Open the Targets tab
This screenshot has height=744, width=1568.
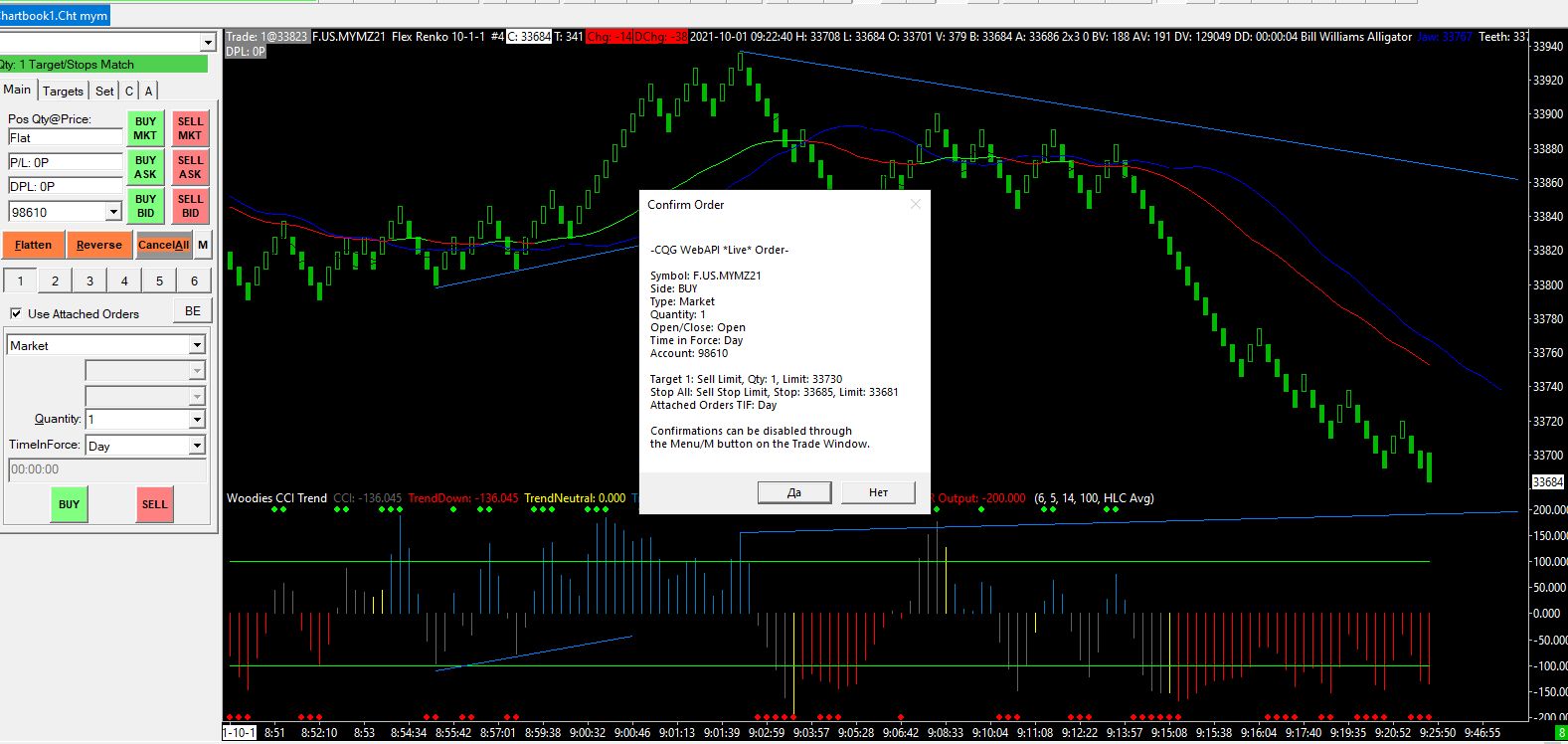(x=63, y=91)
